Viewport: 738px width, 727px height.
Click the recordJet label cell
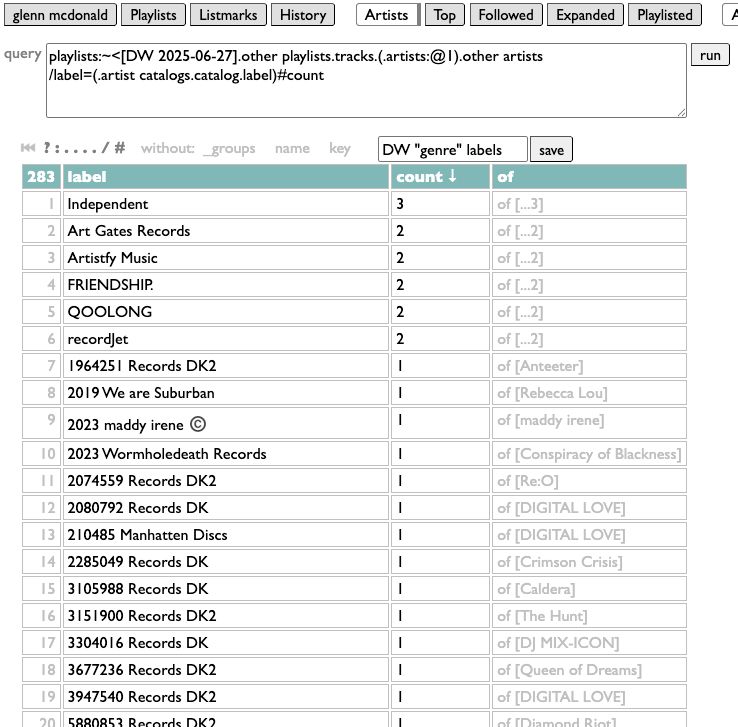point(226,339)
